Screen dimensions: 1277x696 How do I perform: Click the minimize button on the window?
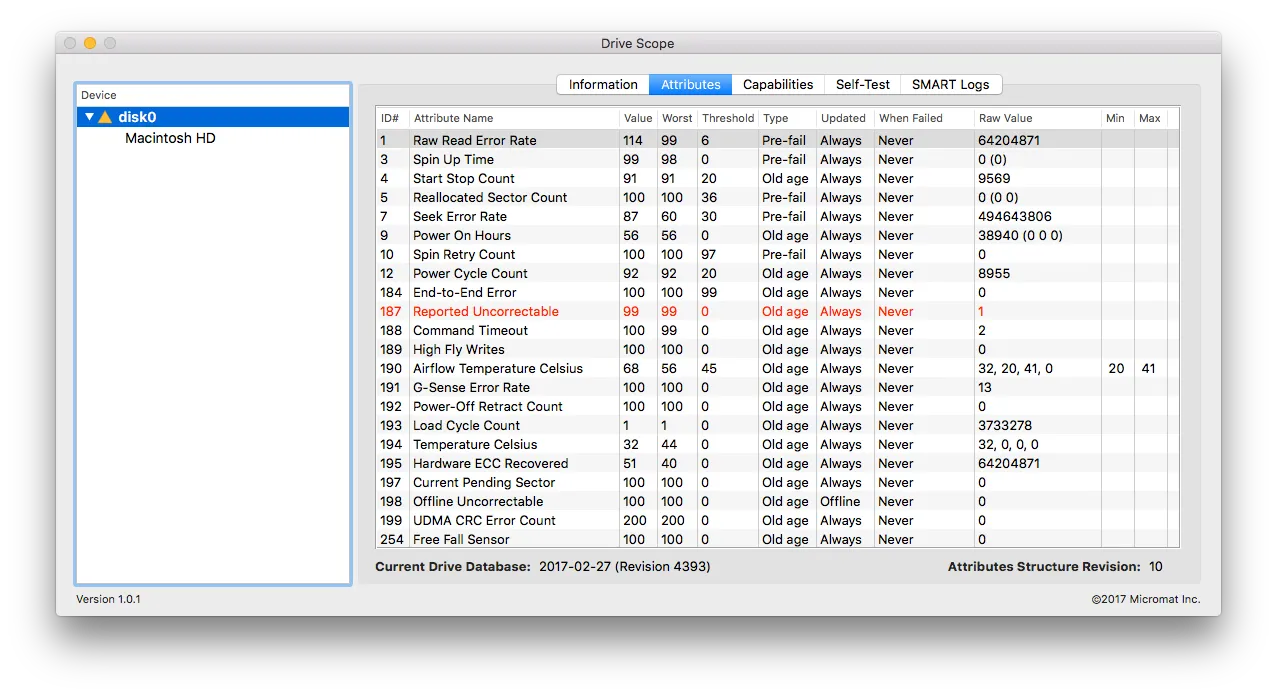89,43
